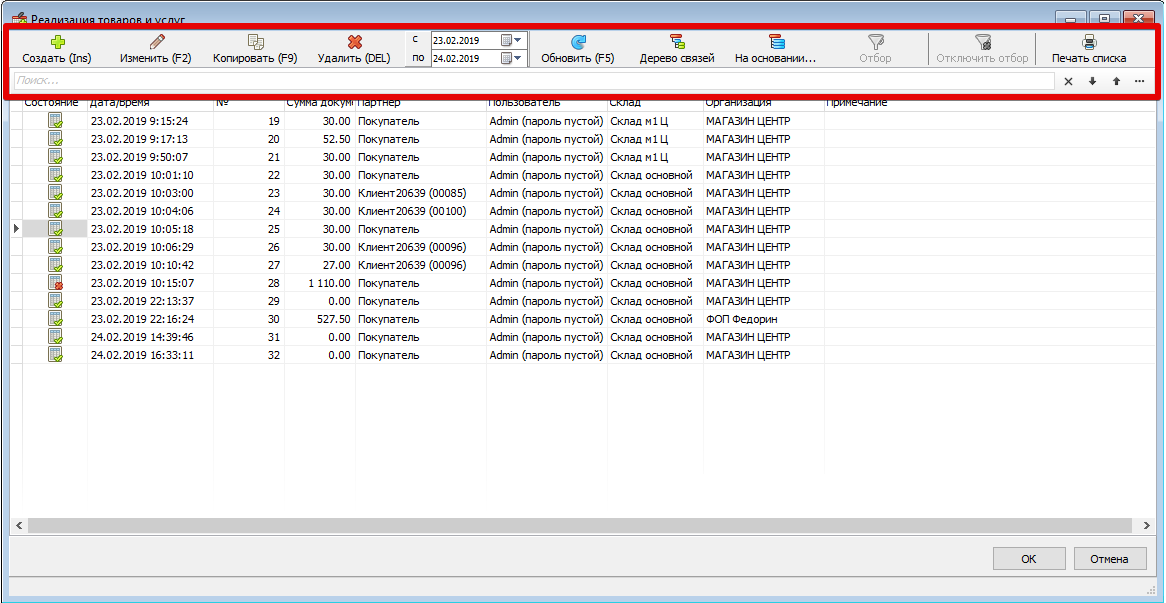This screenshot has height=603, width=1166.
Task: Open the Дерево связей tool
Action: point(677,49)
